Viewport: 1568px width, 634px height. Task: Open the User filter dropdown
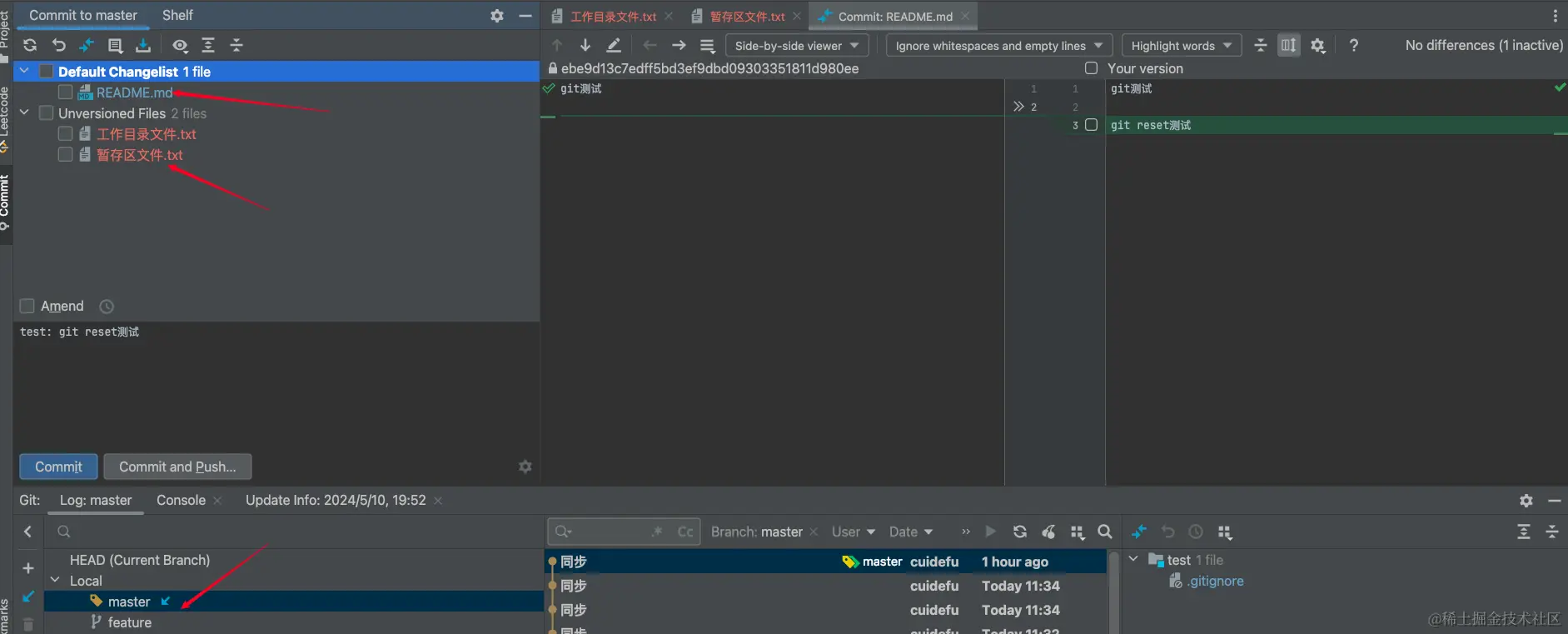[x=854, y=532]
